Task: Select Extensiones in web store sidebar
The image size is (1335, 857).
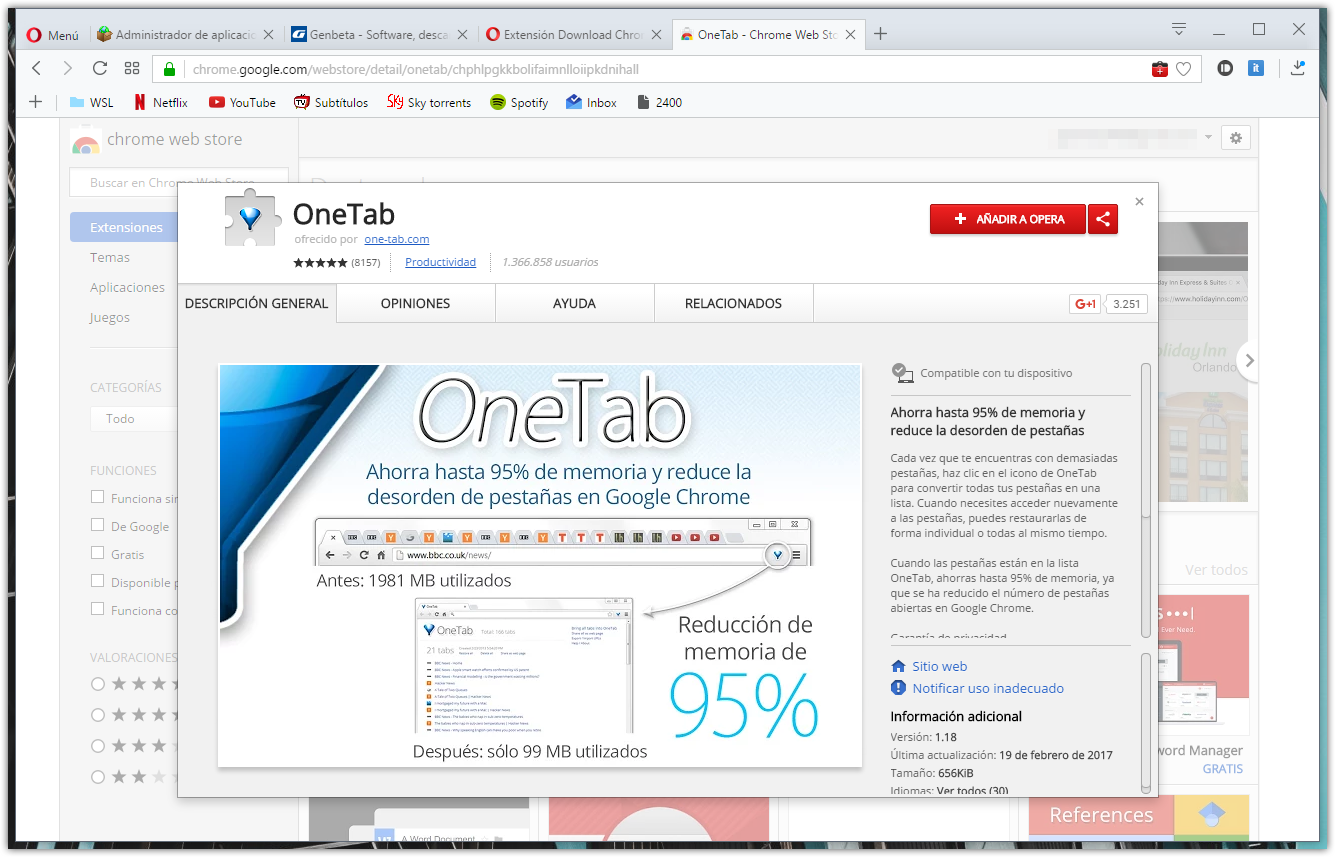Action: (x=124, y=227)
